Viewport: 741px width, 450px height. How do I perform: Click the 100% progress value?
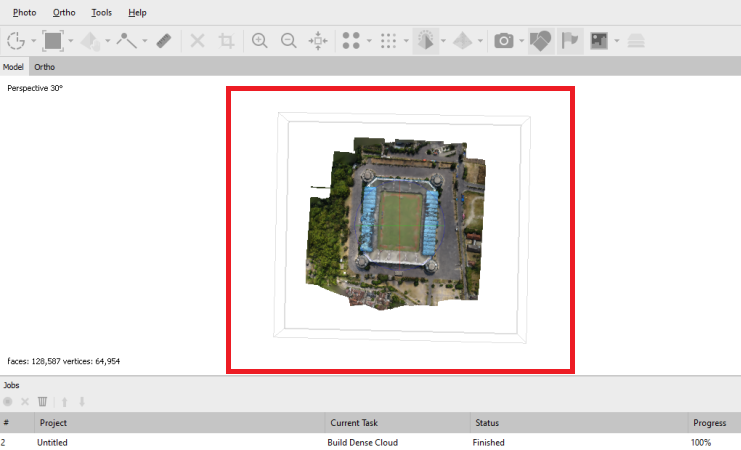(x=701, y=442)
